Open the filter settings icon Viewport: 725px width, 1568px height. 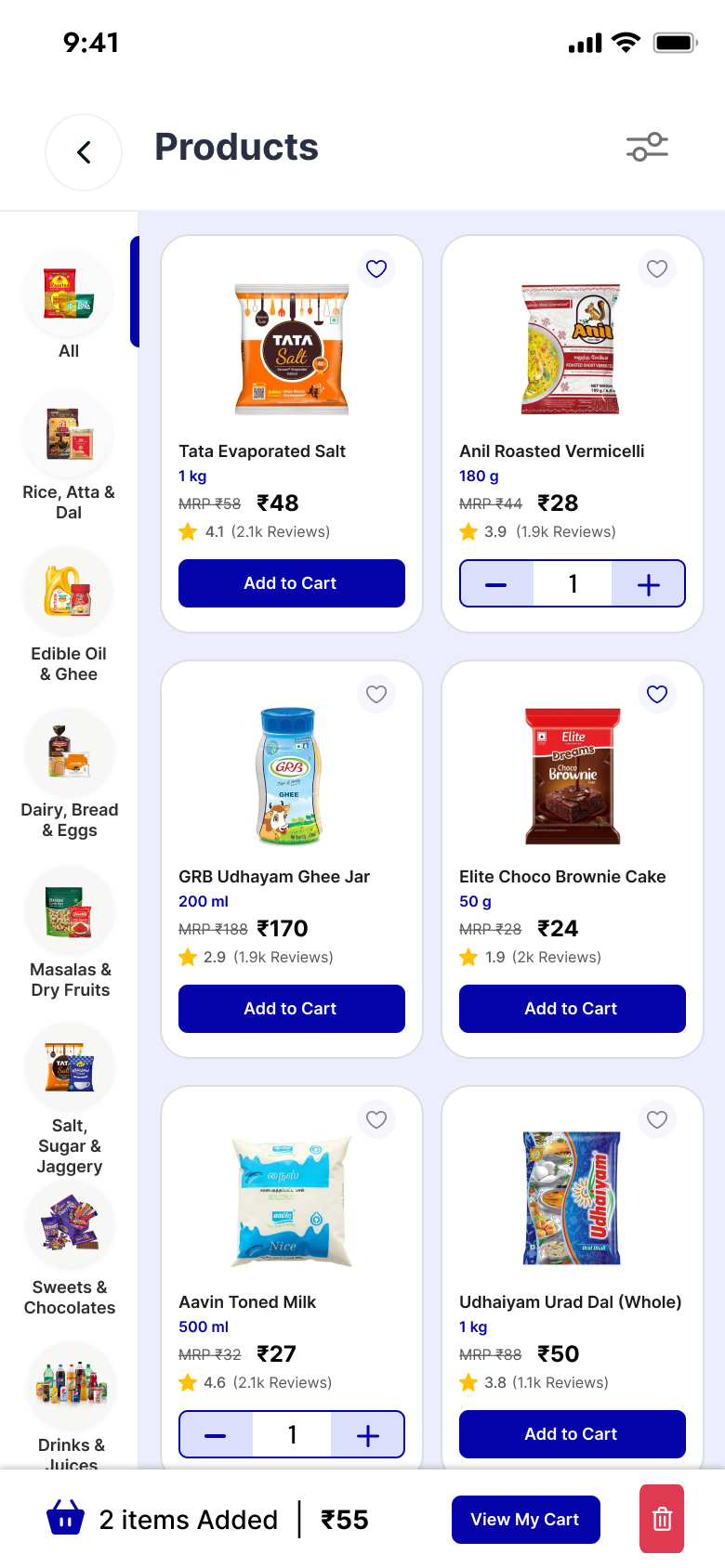pos(647,147)
